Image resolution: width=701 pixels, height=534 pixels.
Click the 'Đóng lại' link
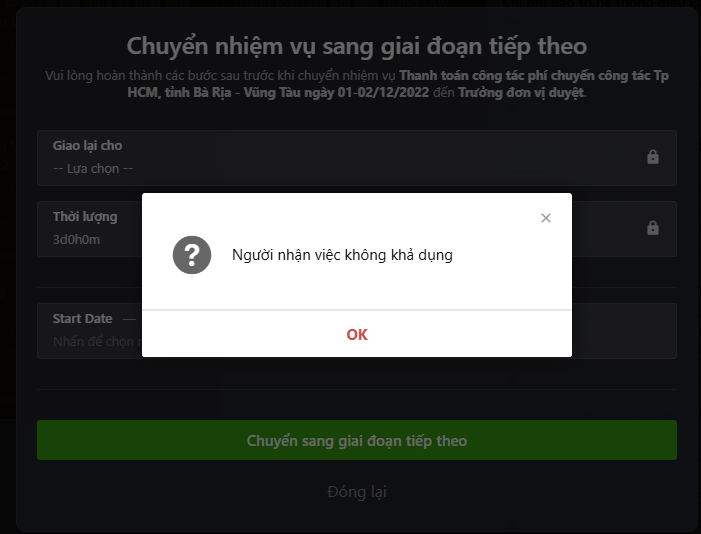tap(357, 492)
